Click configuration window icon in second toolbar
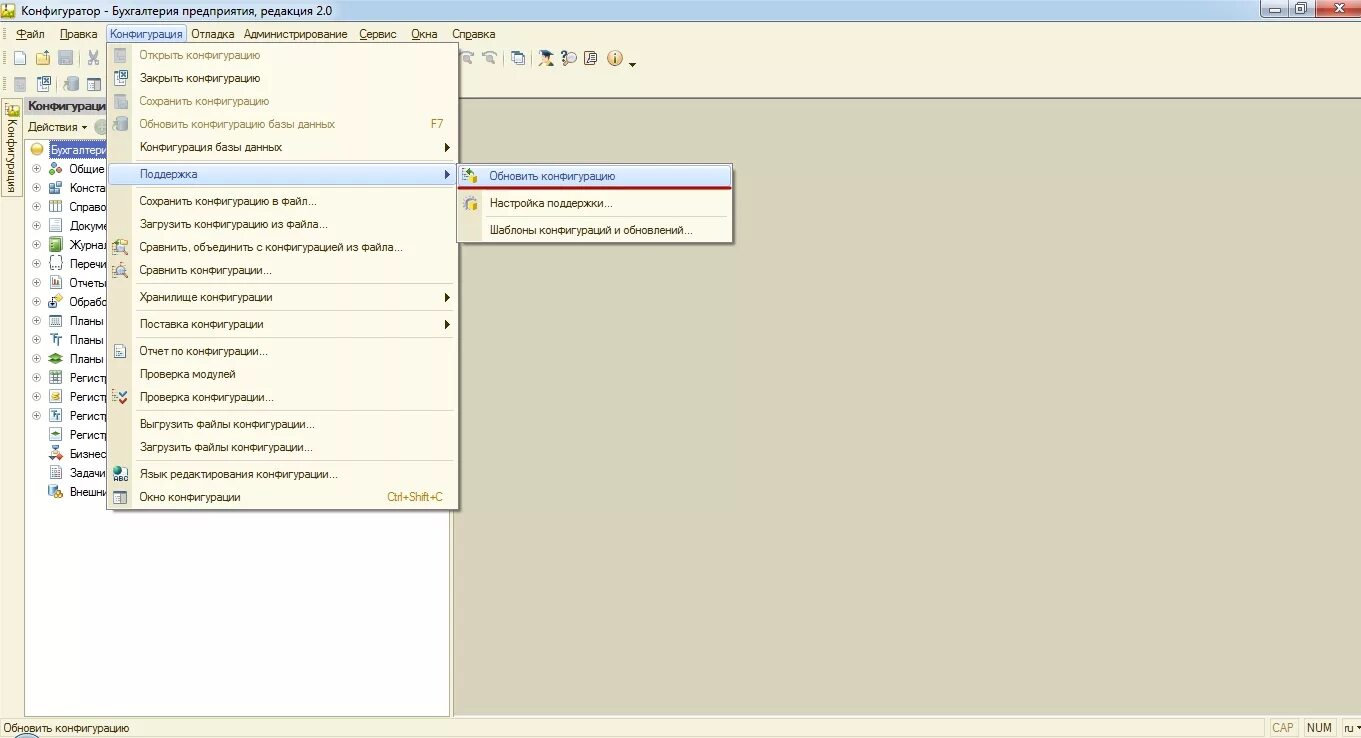Image resolution: width=1361 pixels, height=738 pixels. [x=94, y=84]
